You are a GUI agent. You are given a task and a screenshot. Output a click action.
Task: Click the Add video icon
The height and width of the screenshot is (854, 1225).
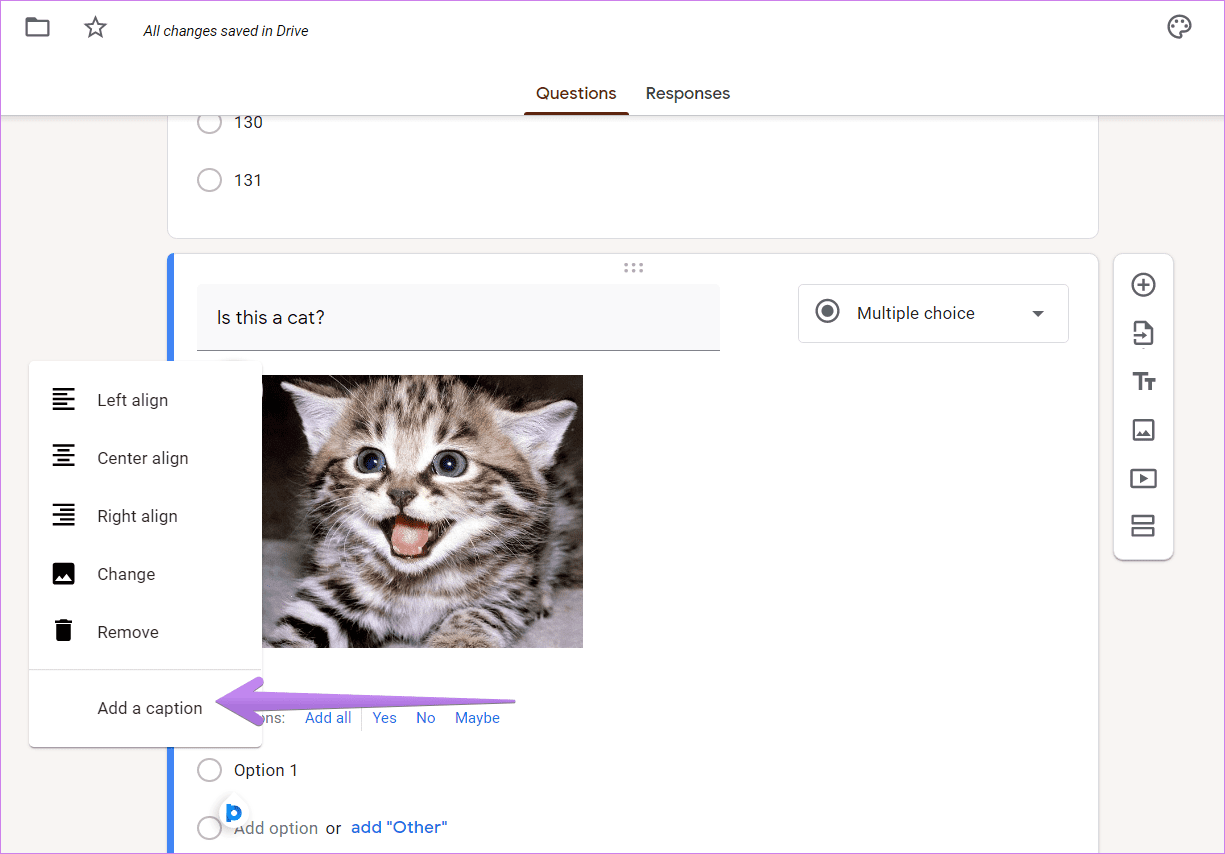[1143, 478]
